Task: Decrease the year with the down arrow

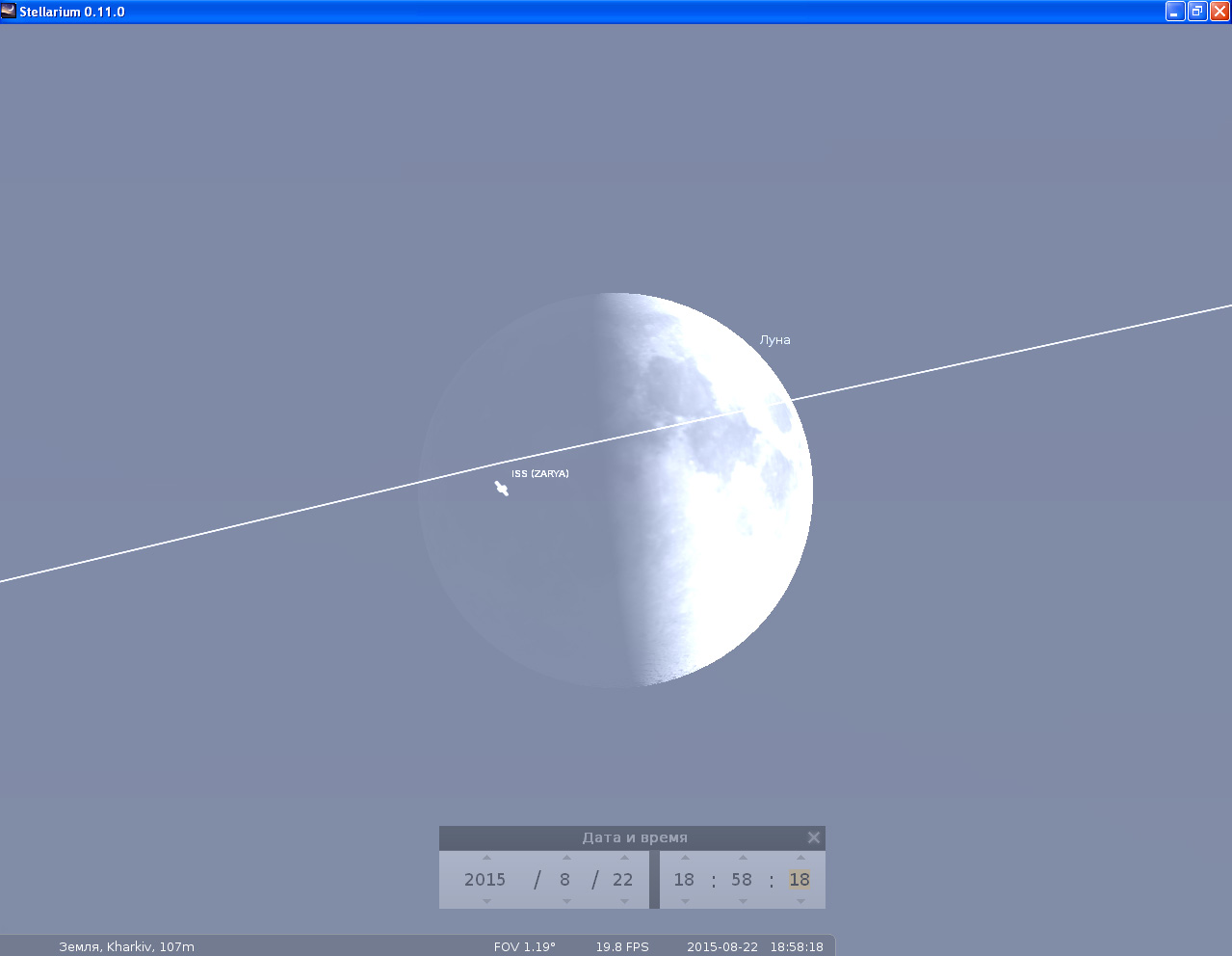Action: click(486, 901)
